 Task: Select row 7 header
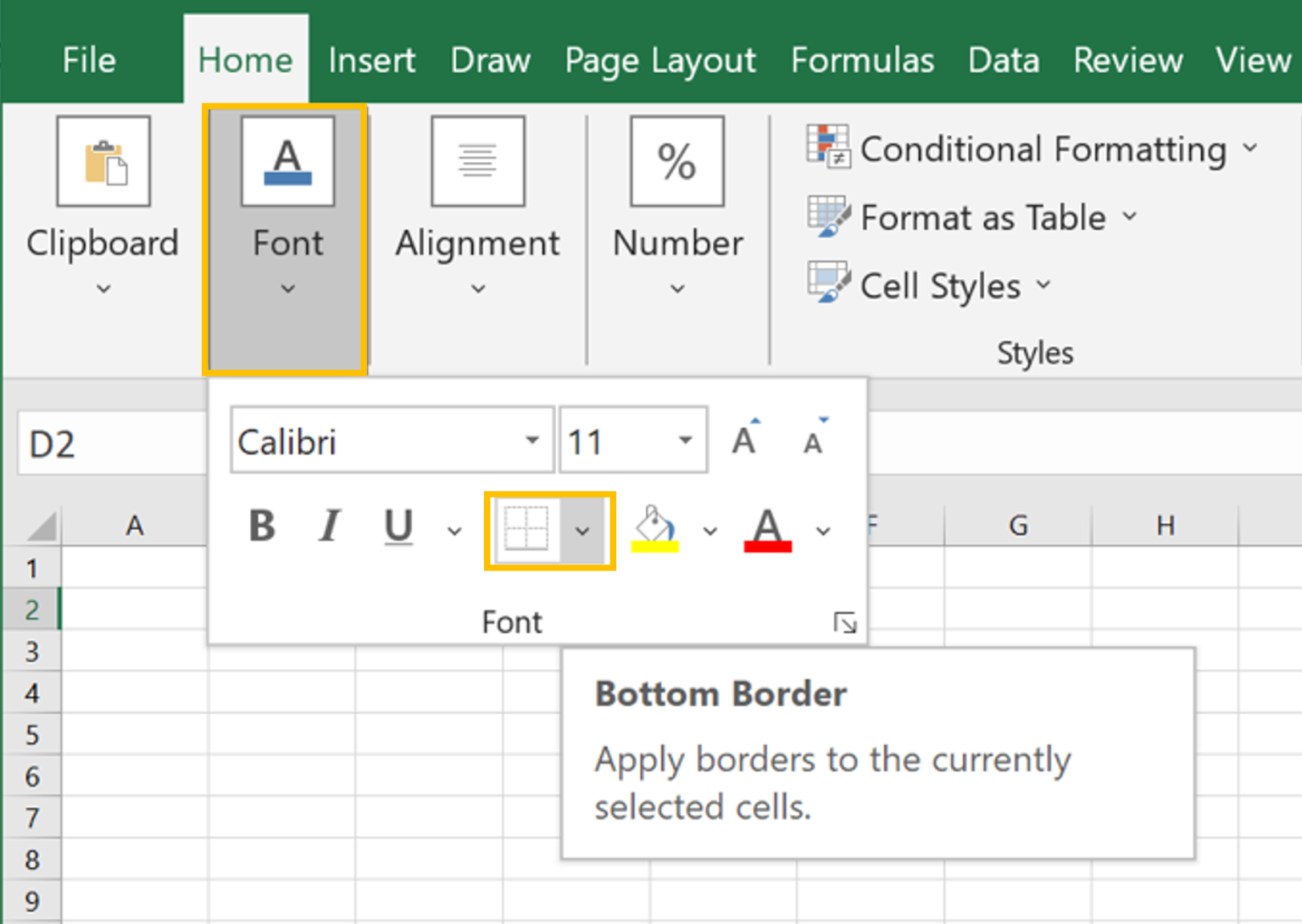pyautogui.click(x=31, y=817)
